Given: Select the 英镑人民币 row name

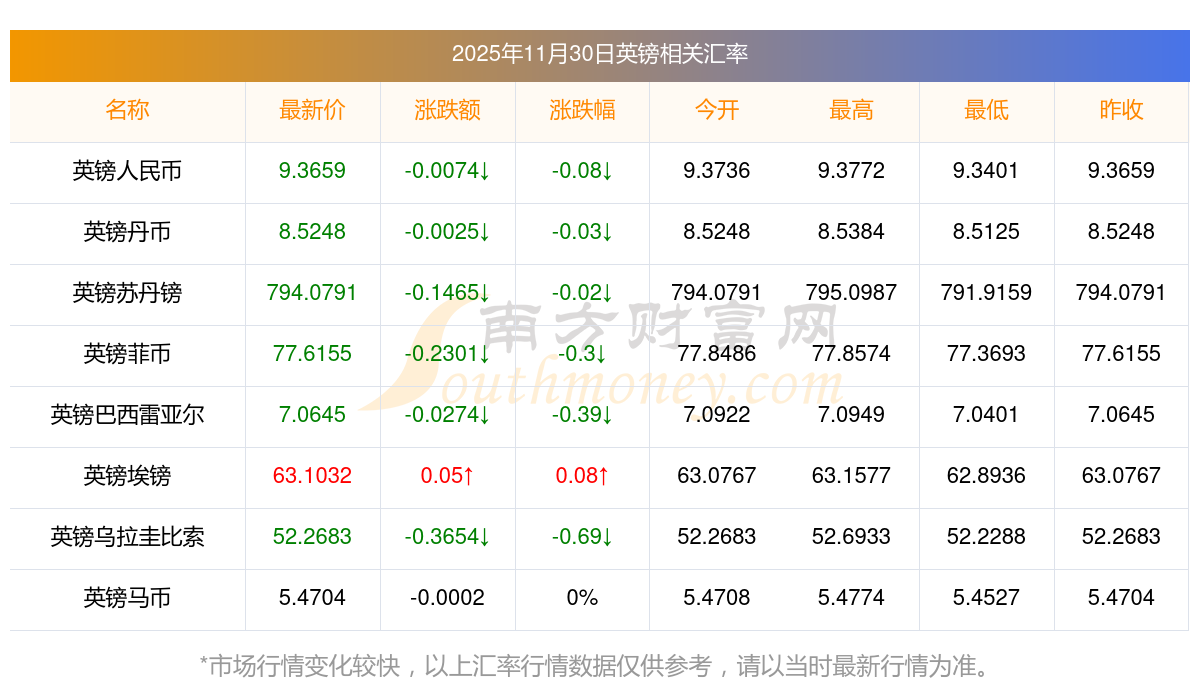Looking at the screenshot, I should [127, 171].
